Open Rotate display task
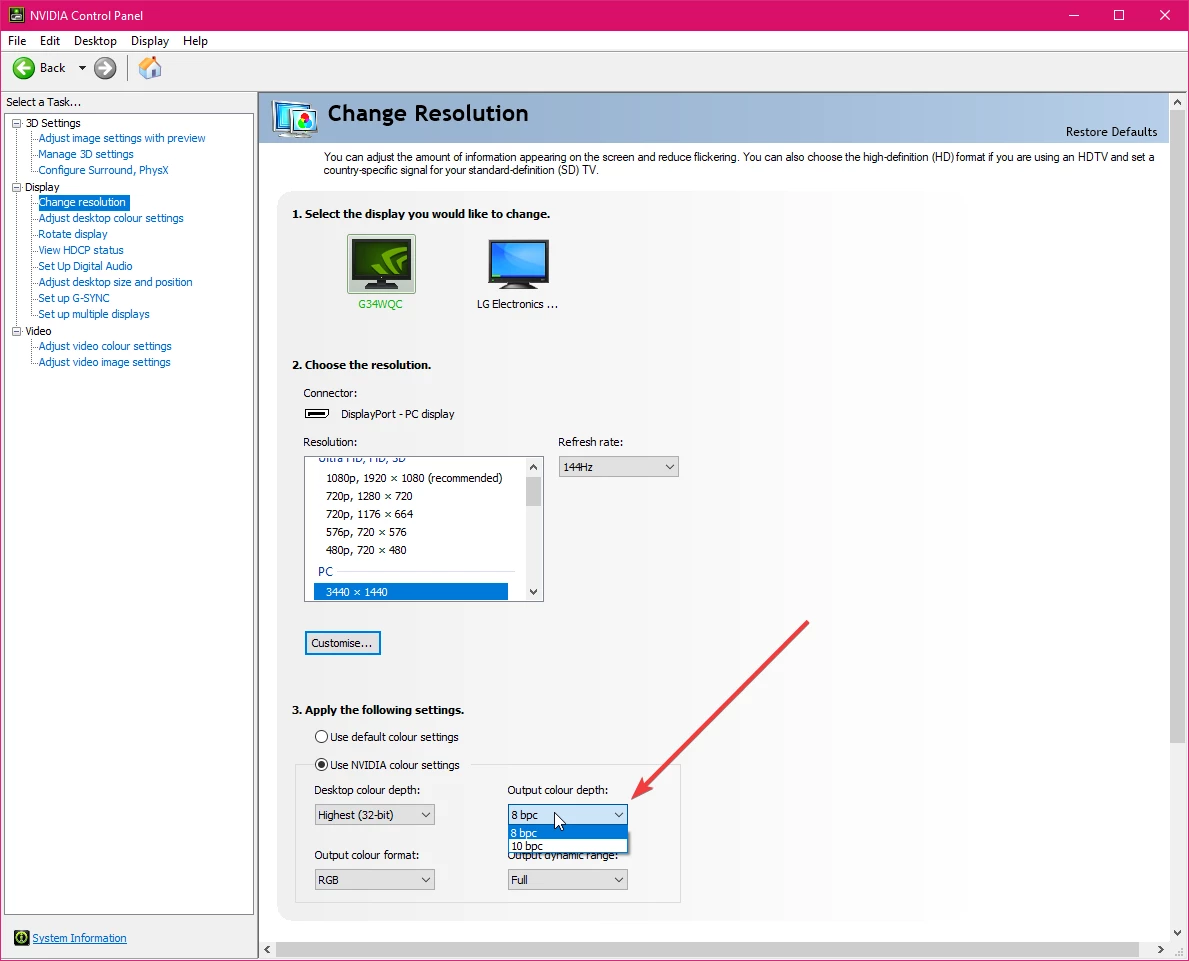 73,234
